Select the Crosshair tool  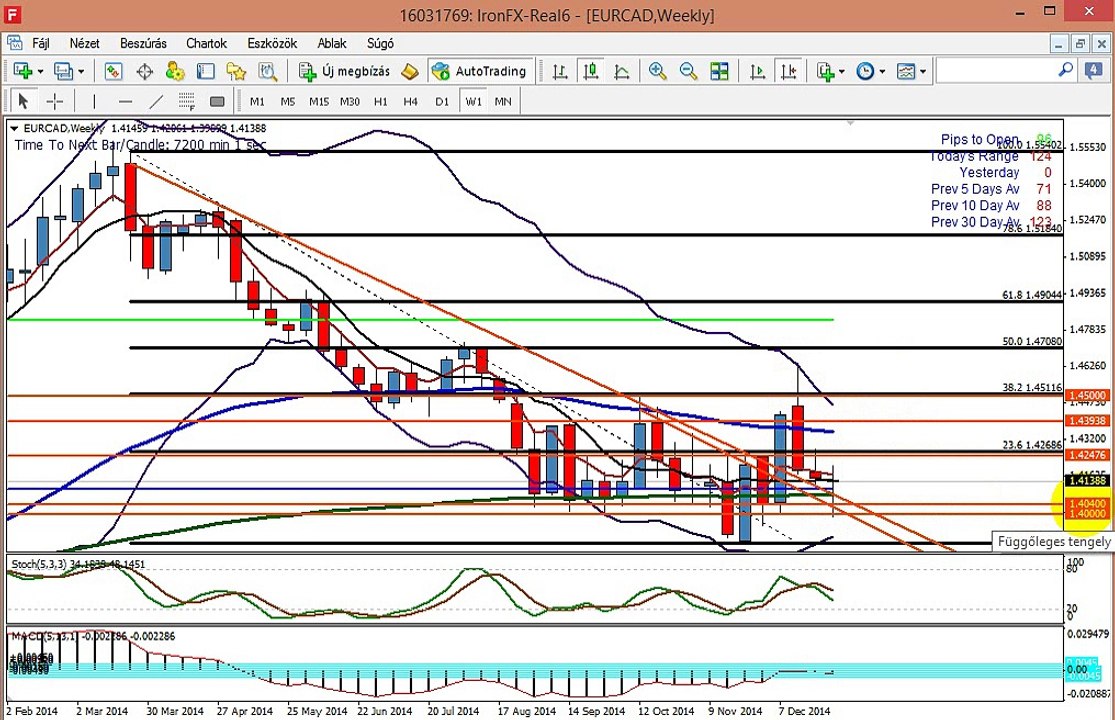pos(55,102)
